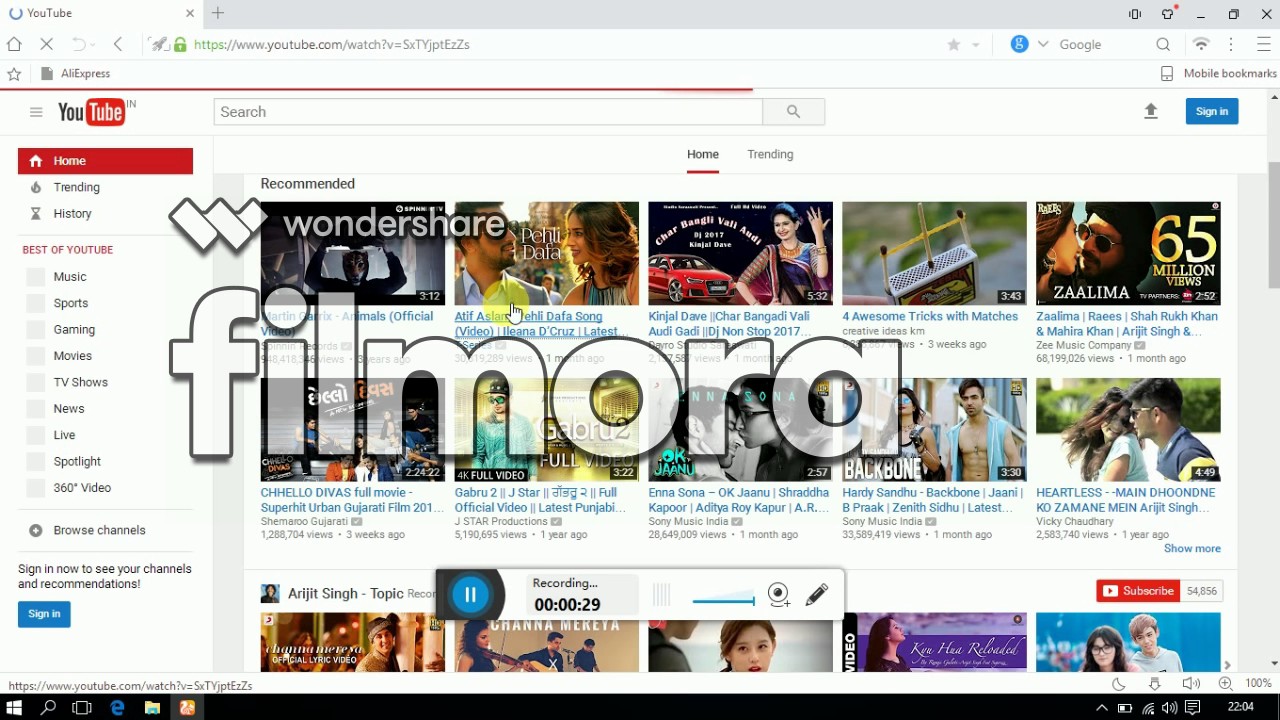Stop page loading with the X icon

pos(46,44)
